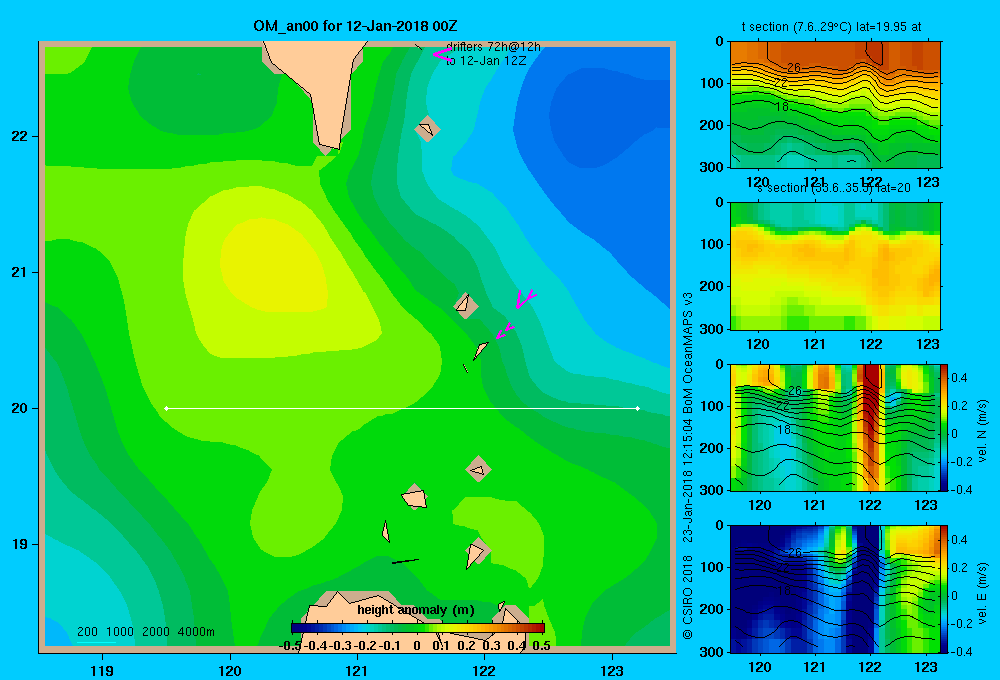This screenshot has height=680, width=1000.
Task: Click the main map's '22' latitude label
Action: (x=20, y=137)
